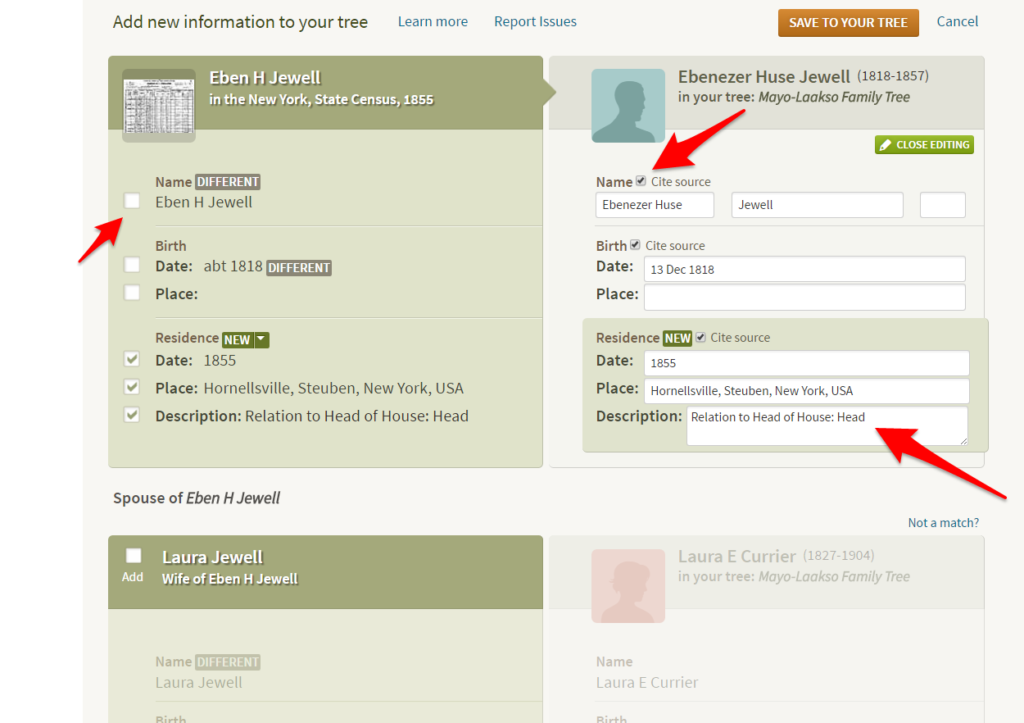The width and height of the screenshot is (1024, 723).
Task: Click in the New York, State Census, 1855 text
Action: click(x=321, y=99)
